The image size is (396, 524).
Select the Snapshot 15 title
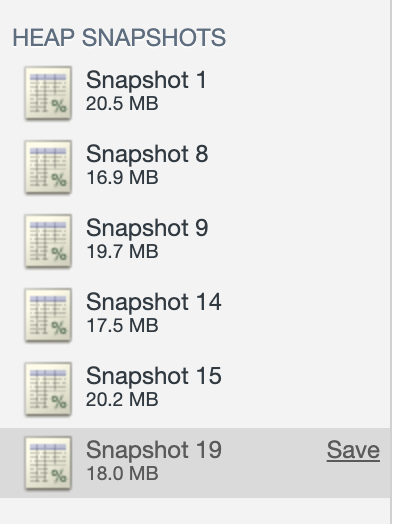click(154, 376)
